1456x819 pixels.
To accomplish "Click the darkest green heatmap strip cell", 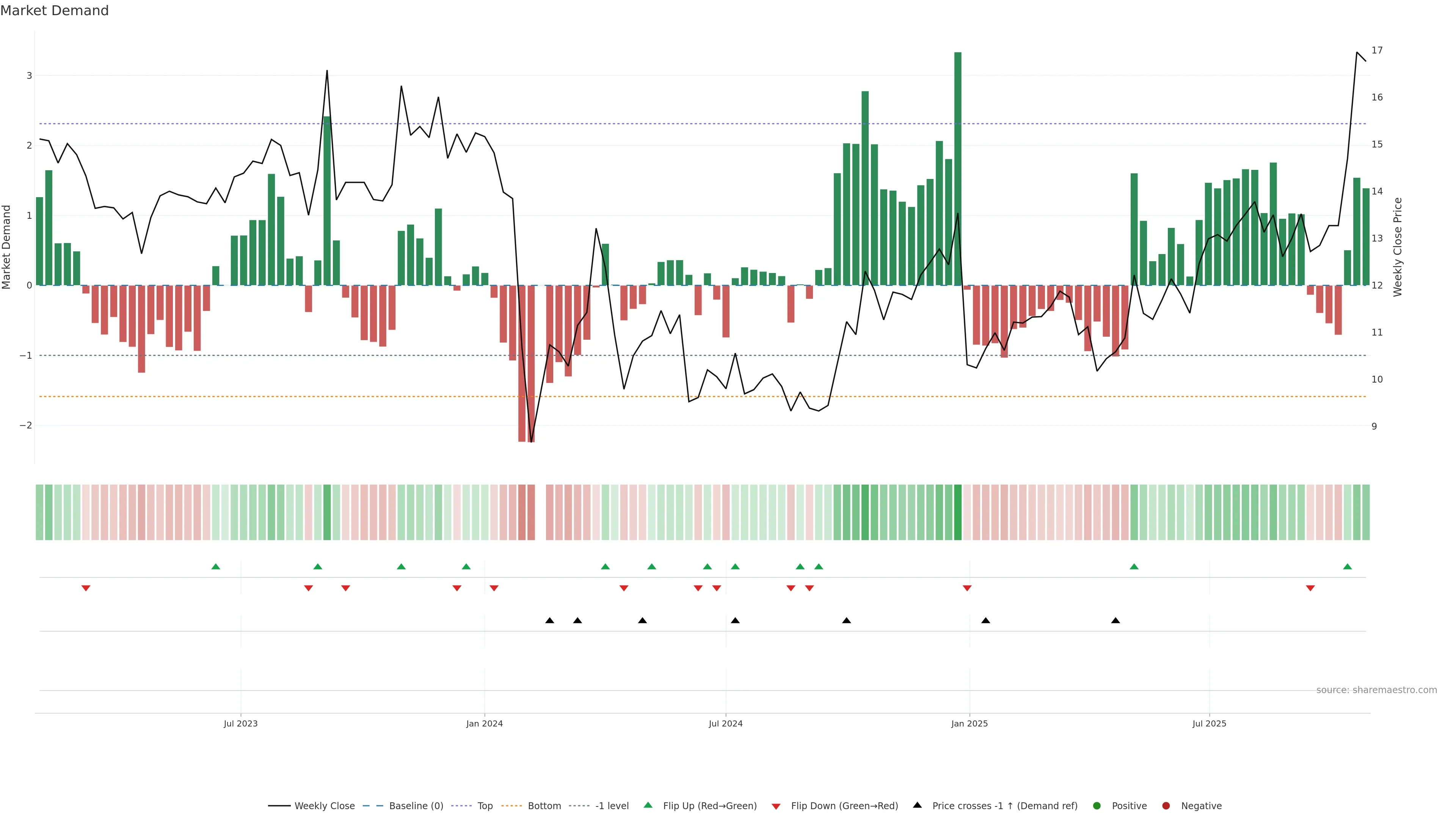I will pyautogui.click(x=957, y=512).
